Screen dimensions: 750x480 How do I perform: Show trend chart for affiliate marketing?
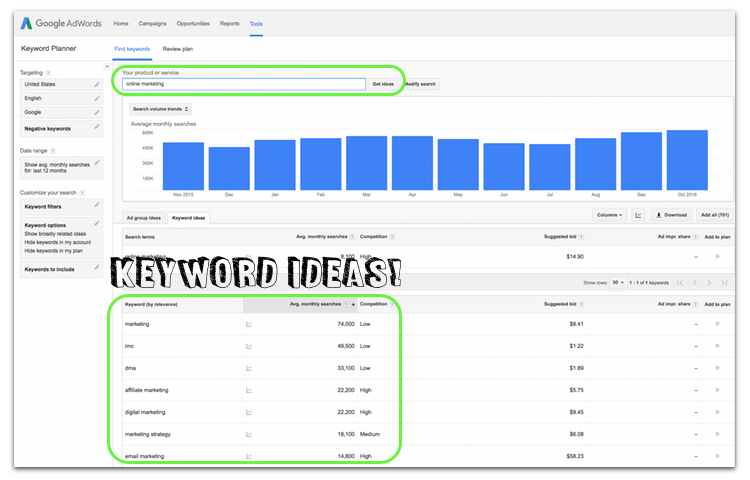coord(249,390)
